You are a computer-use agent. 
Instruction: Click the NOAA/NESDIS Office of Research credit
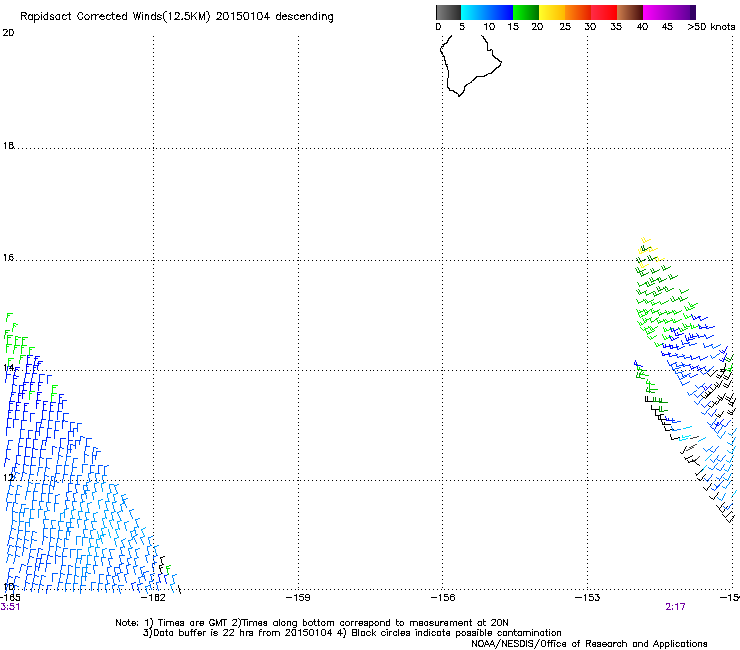[x=589, y=644]
